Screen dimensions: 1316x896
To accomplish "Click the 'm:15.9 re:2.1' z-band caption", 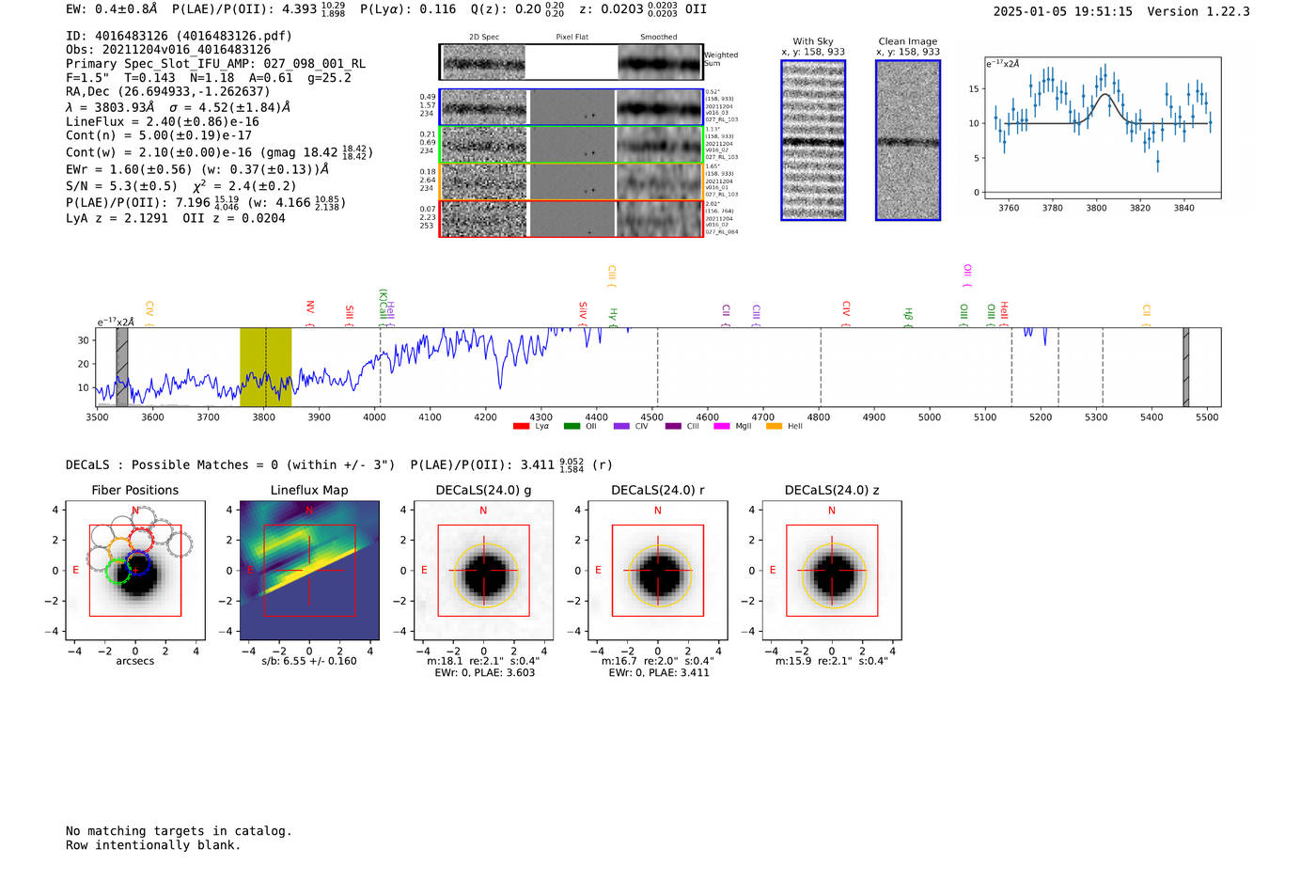I will 832,661.
